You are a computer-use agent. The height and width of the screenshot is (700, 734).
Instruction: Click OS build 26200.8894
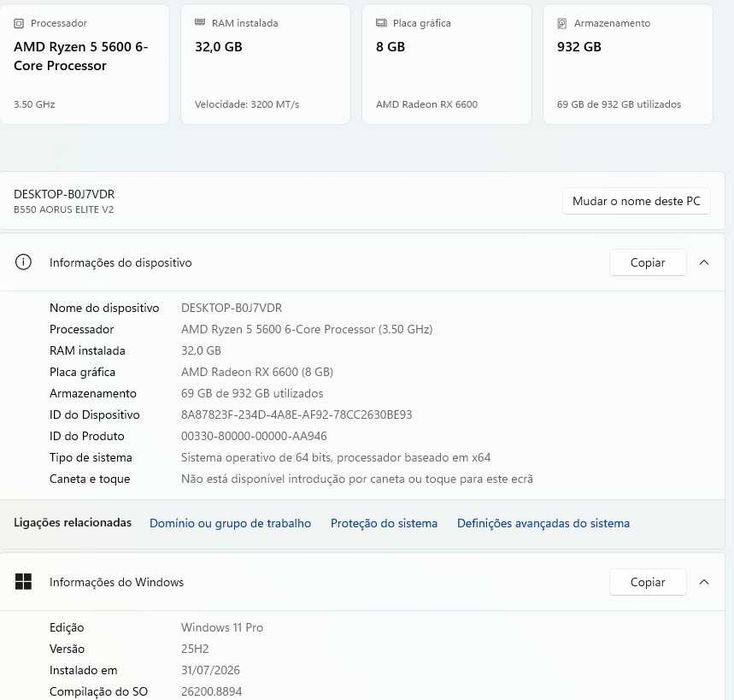[211, 692]
